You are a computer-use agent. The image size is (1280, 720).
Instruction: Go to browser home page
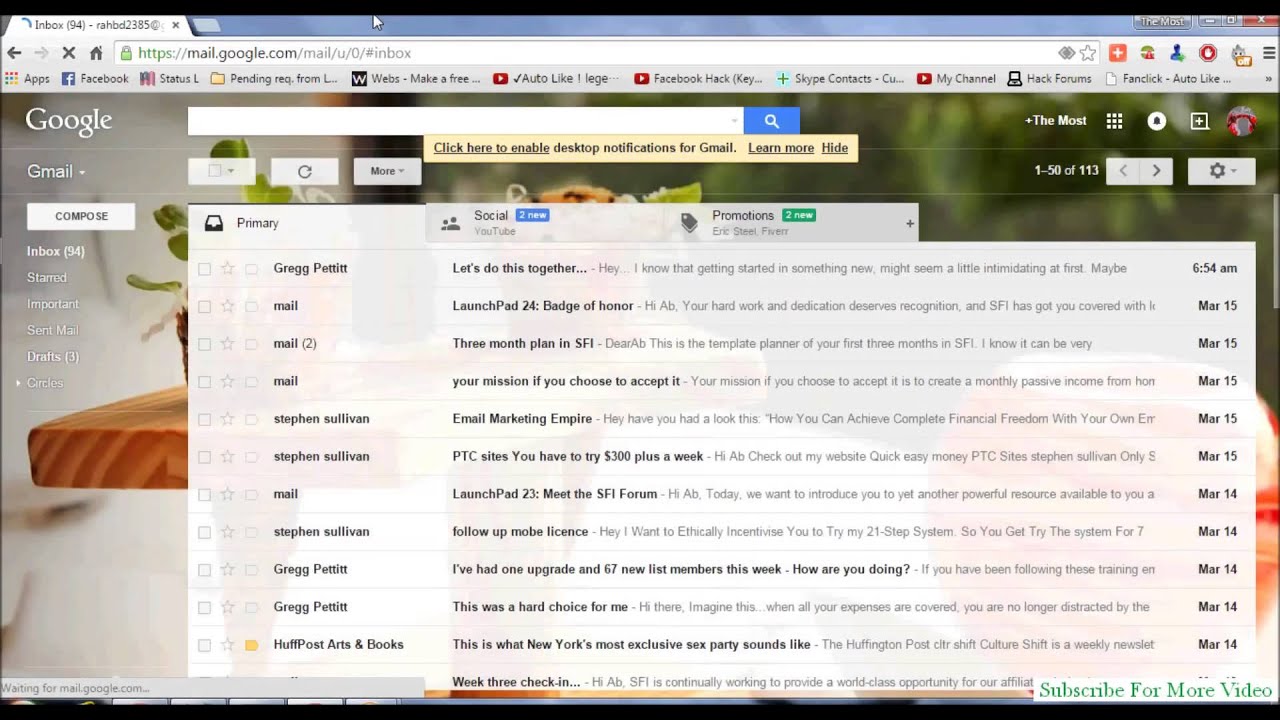96,53
